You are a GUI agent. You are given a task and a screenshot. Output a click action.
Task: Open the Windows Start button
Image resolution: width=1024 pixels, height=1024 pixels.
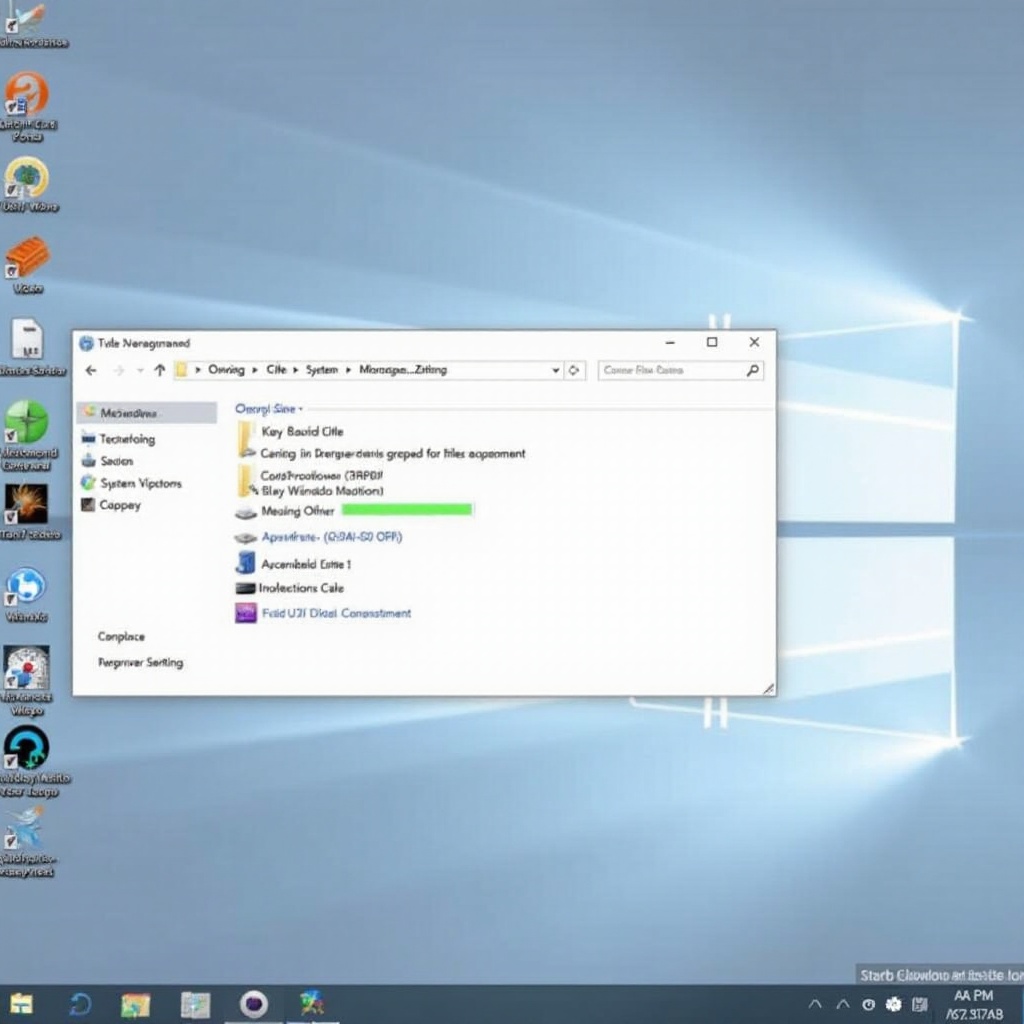click(21, 1004)
